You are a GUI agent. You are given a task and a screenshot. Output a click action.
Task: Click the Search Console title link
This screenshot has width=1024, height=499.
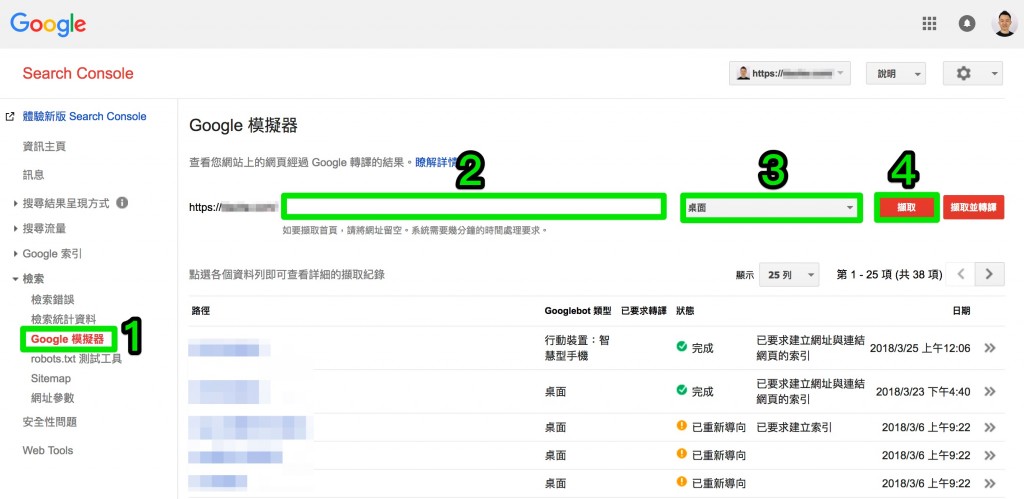(x=78, y=73)
